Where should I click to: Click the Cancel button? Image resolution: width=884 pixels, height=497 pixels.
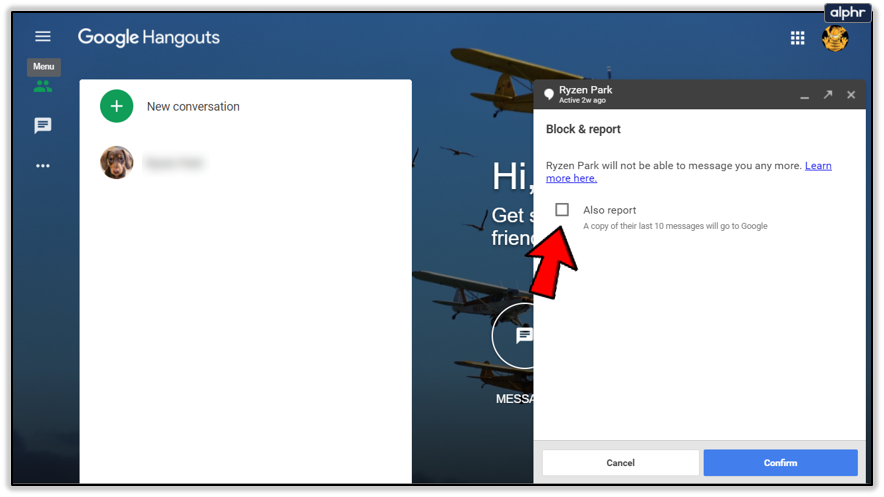pyautogui.click(x=620, y=463)
